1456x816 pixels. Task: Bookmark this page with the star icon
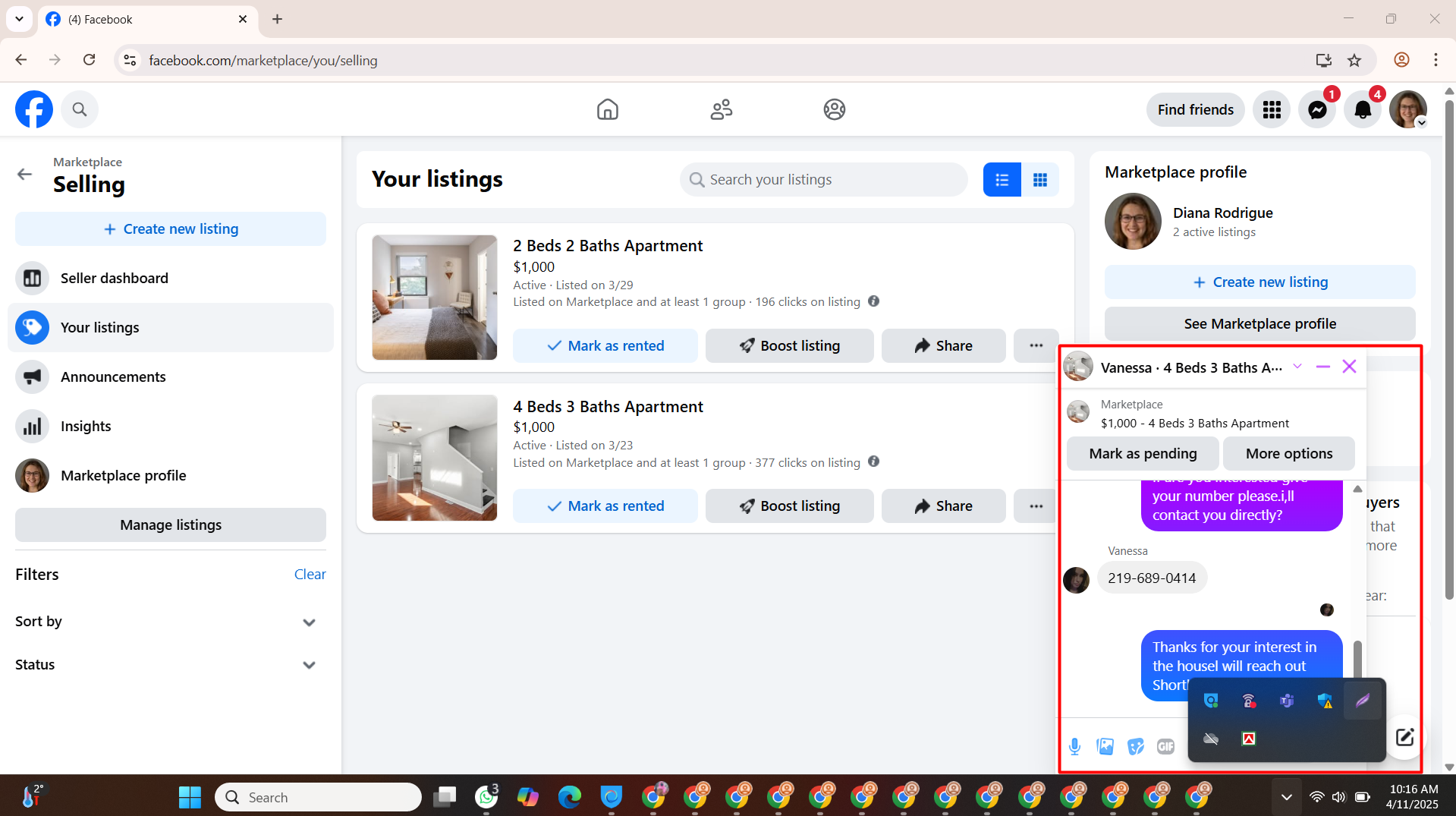1354,61
